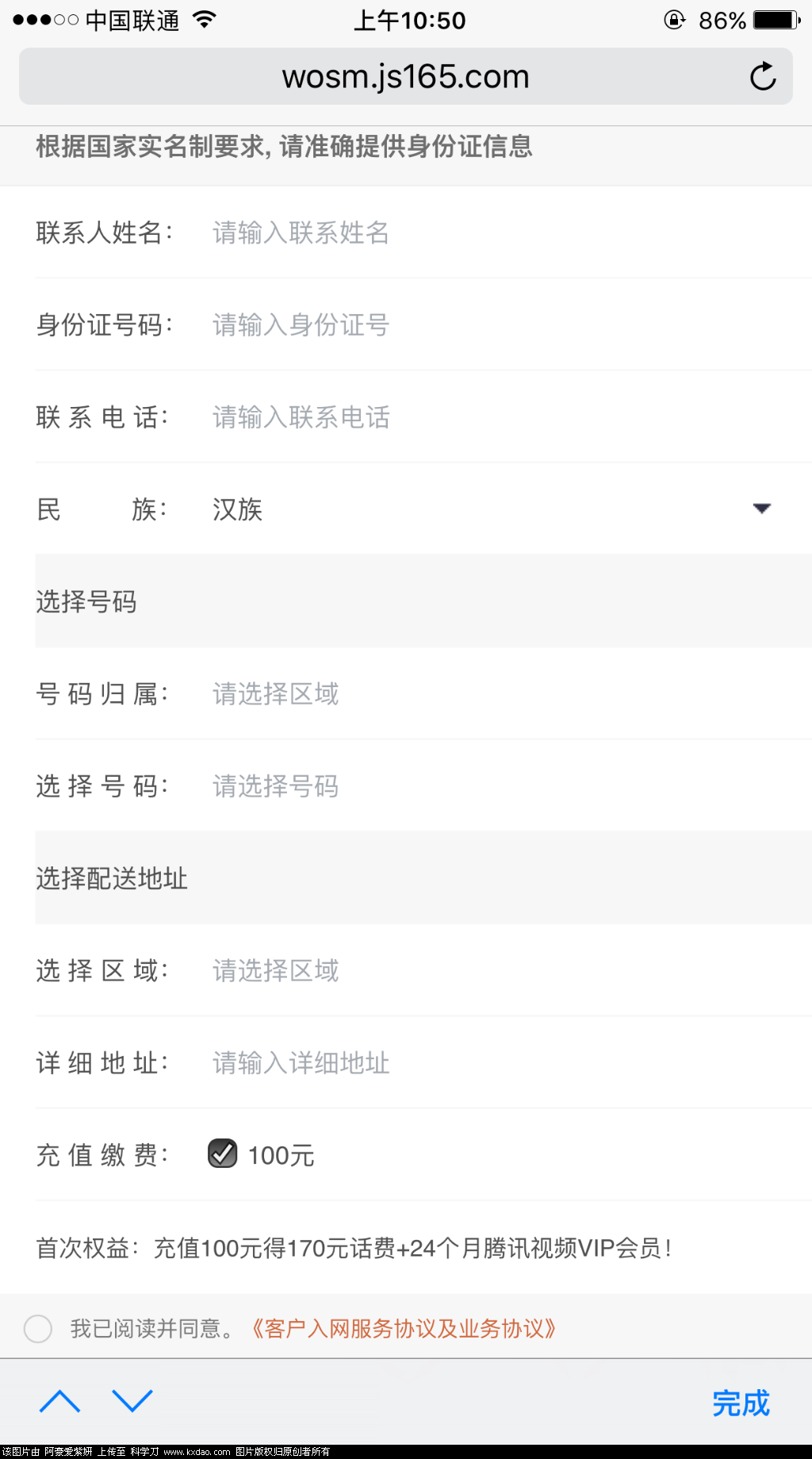This screenshot has height=1459, width=812.
Task: Tap 完成 to dismiss the keyboard bar
Action: point(741,1403)
